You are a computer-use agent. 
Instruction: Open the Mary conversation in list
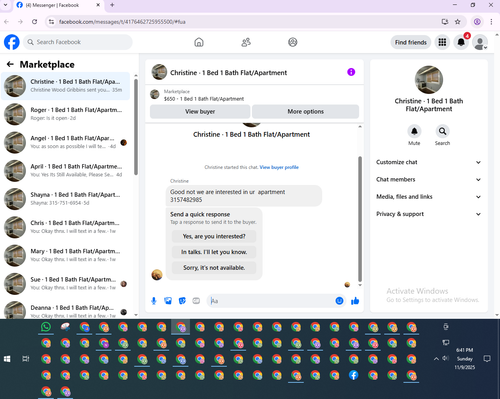point(66,255)
